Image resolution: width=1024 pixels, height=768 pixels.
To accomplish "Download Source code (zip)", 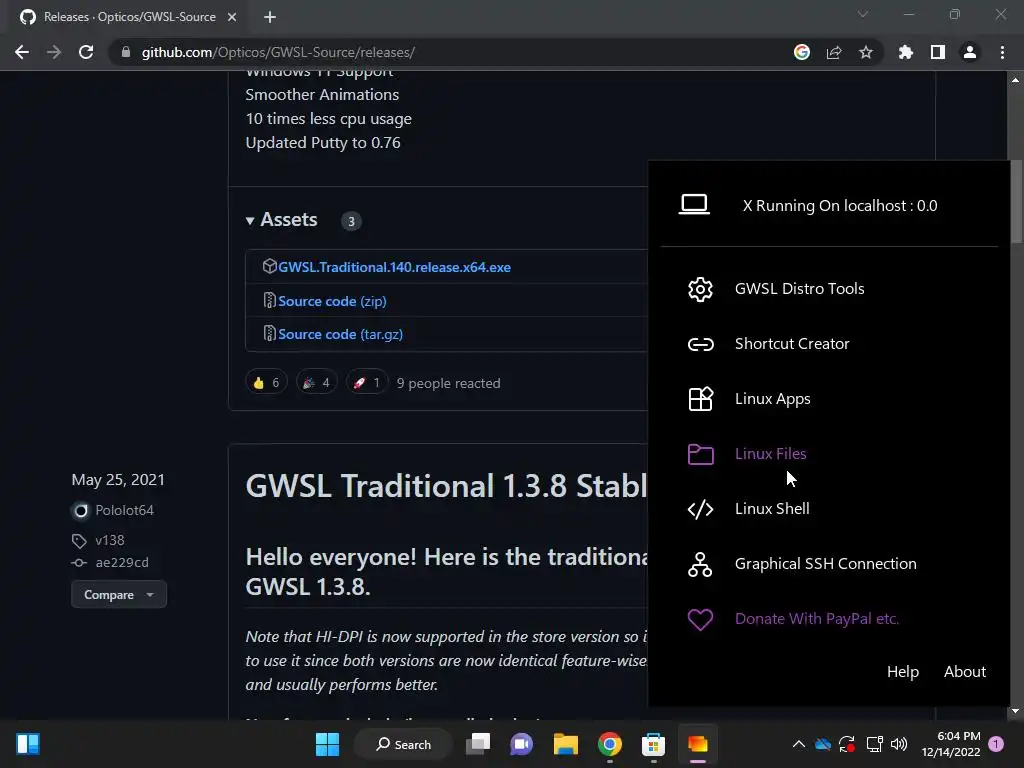I will pyautogui.click(x=332, y=301).
